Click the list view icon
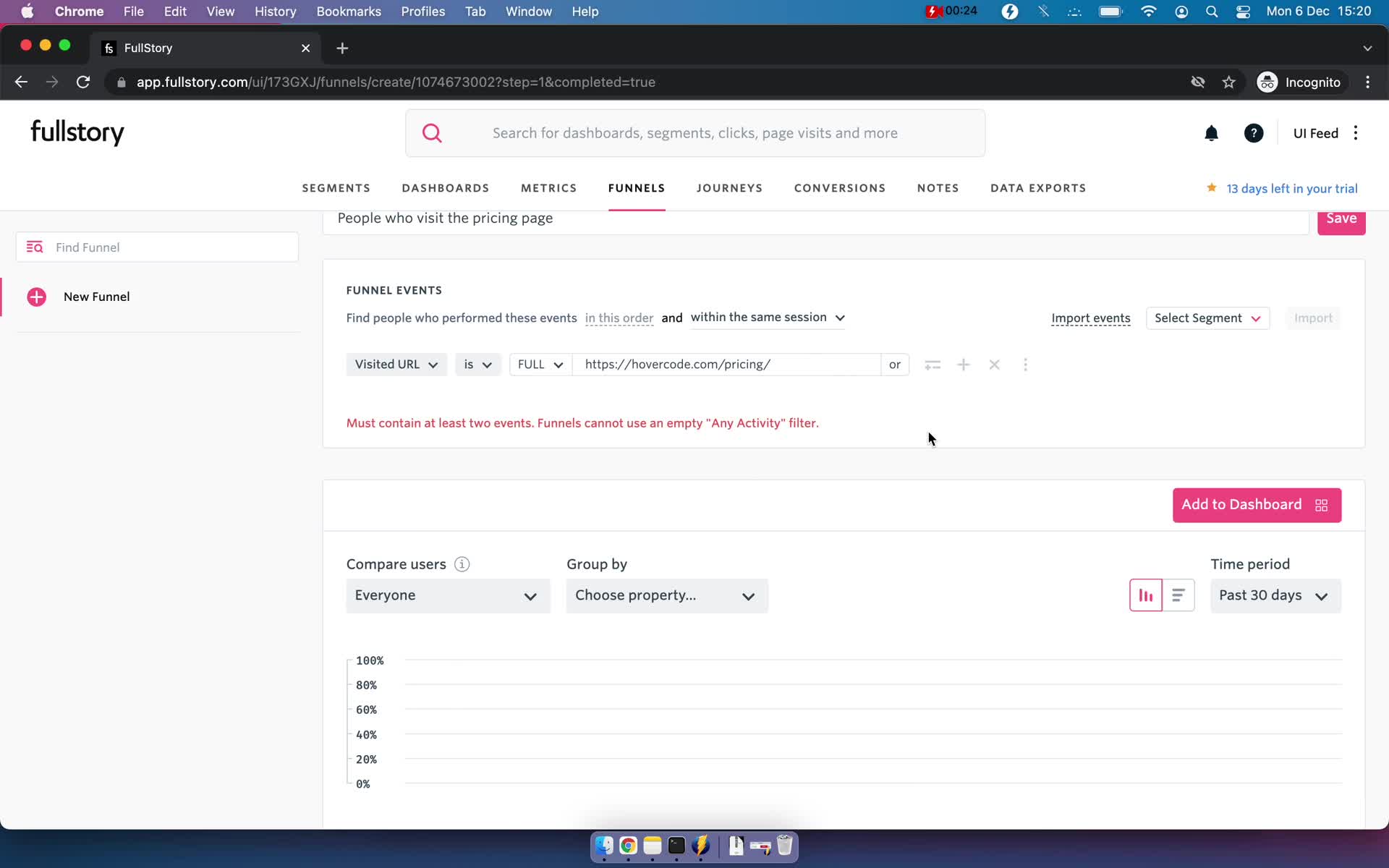This screenshot has height=868, width=1389. coord(1177,595)
